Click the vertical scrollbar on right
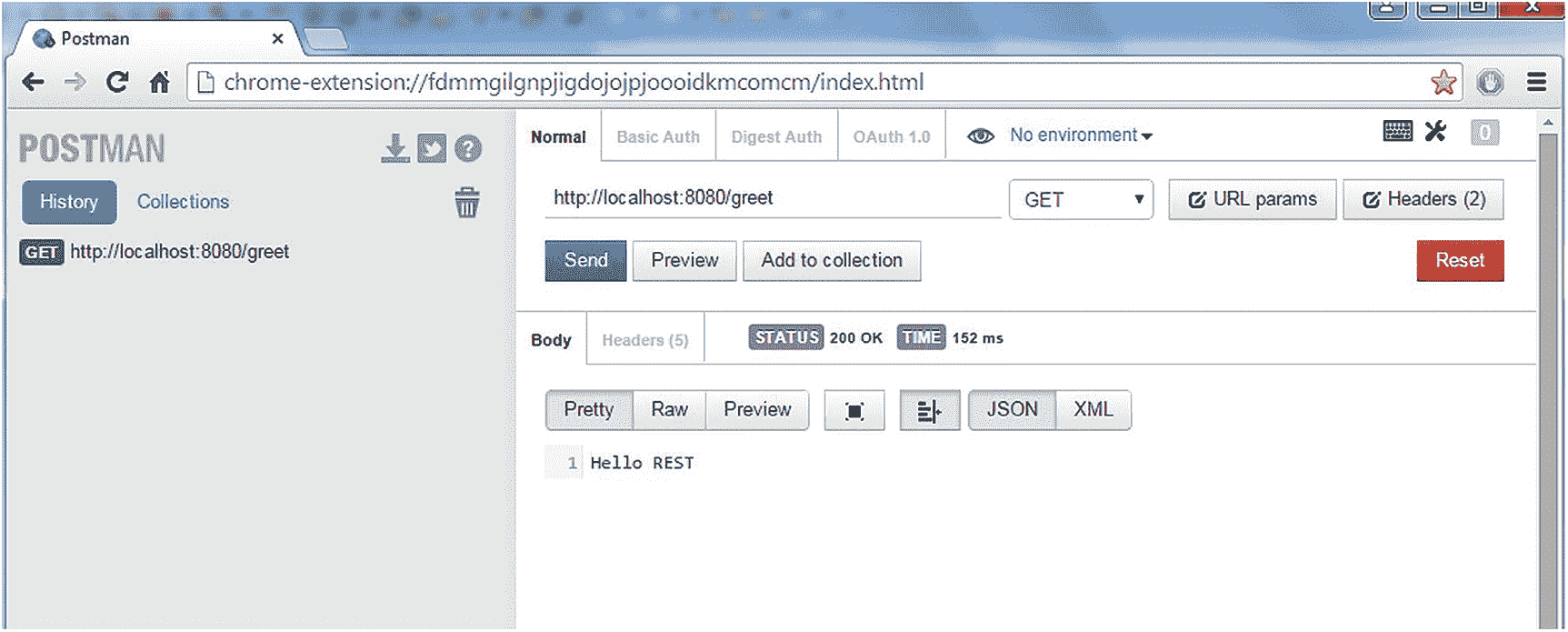This screenshot has height=632, width=1568. point(1548,382)
